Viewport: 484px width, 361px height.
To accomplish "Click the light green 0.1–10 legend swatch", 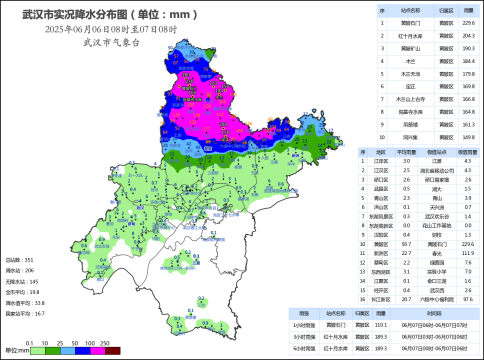I will (x=38, y=351).
